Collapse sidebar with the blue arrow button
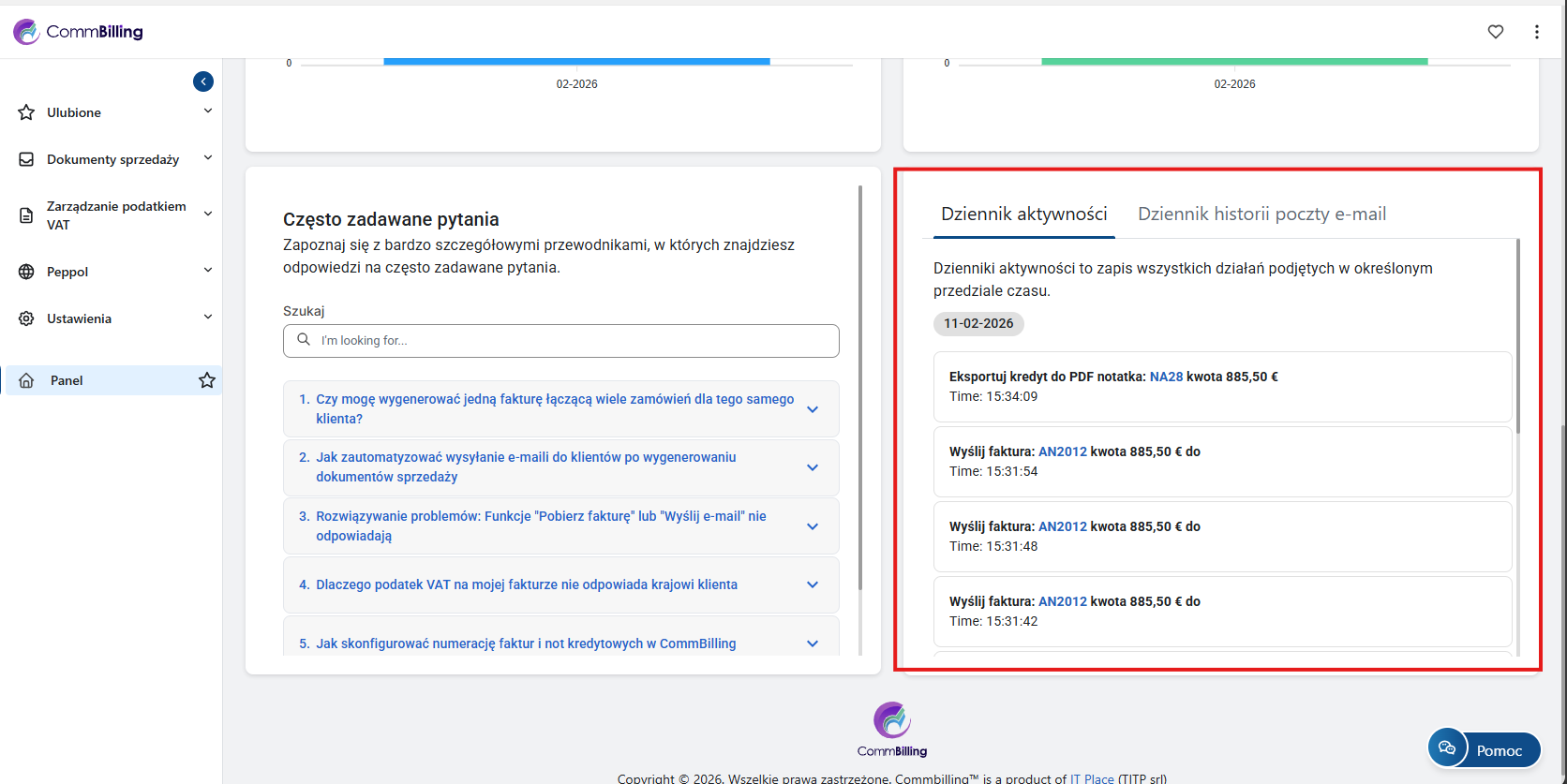 [203, 81]
